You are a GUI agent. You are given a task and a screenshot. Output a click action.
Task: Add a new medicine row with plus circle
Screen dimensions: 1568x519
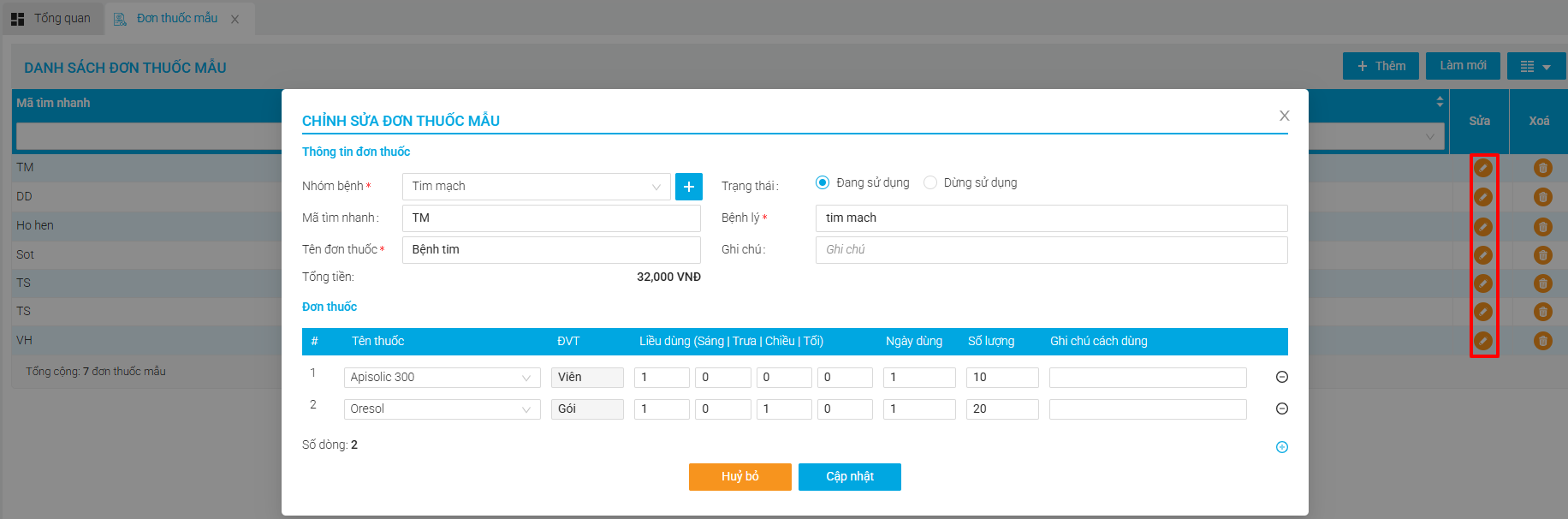click(x=1282, y=447)
